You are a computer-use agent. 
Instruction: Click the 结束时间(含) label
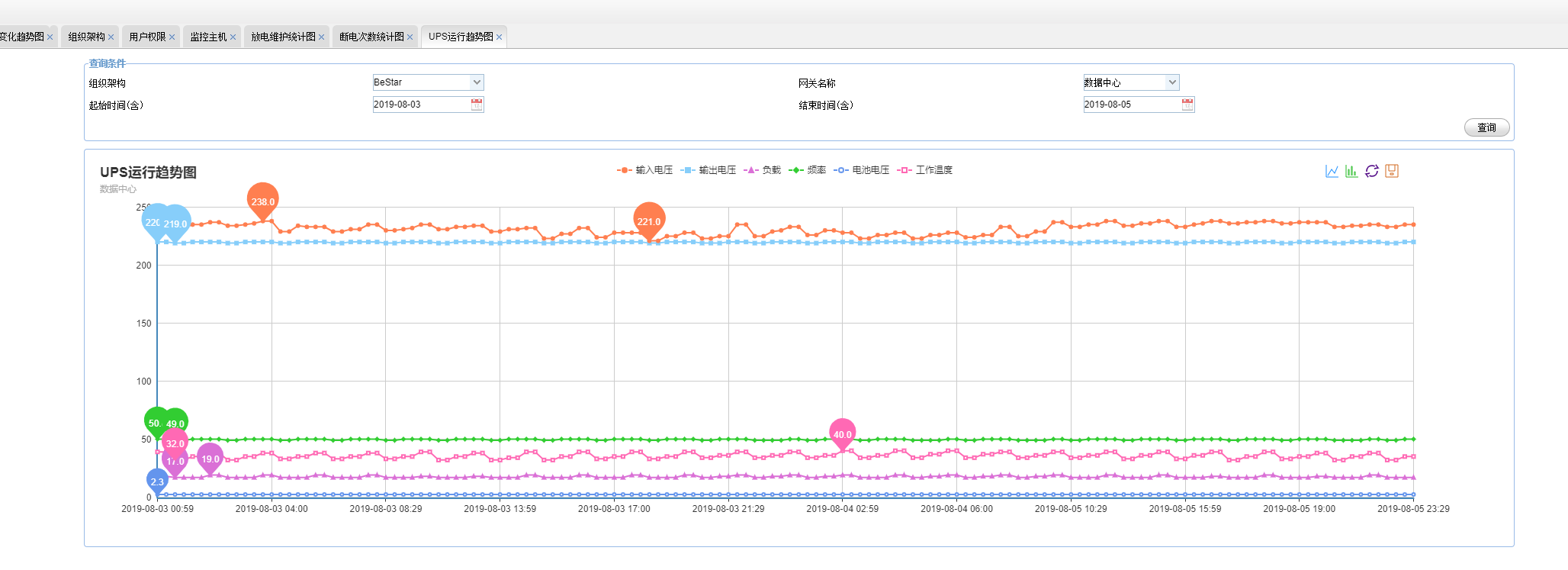point(826,105)
